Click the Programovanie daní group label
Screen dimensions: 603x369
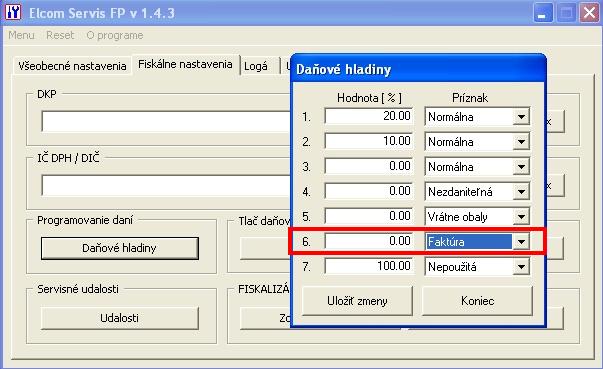[85, 220]
